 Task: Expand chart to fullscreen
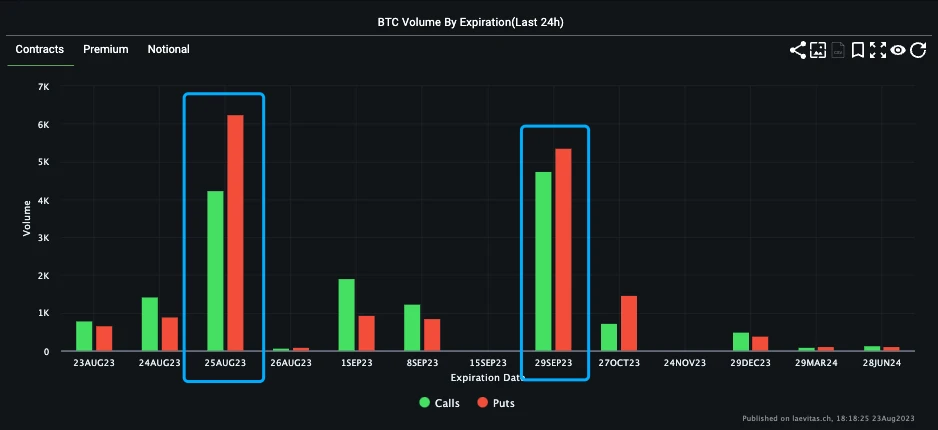(878, 50)
